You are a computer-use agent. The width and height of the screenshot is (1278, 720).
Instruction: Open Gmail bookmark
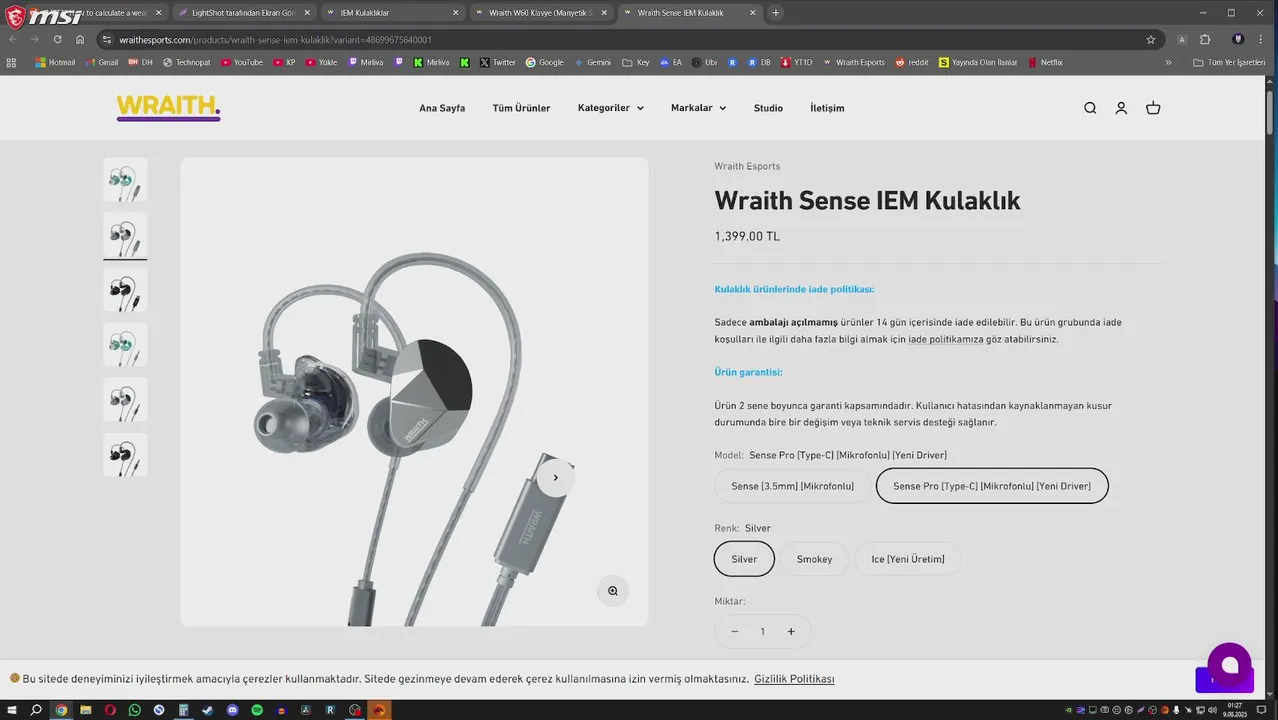click(x=101, y=62)
